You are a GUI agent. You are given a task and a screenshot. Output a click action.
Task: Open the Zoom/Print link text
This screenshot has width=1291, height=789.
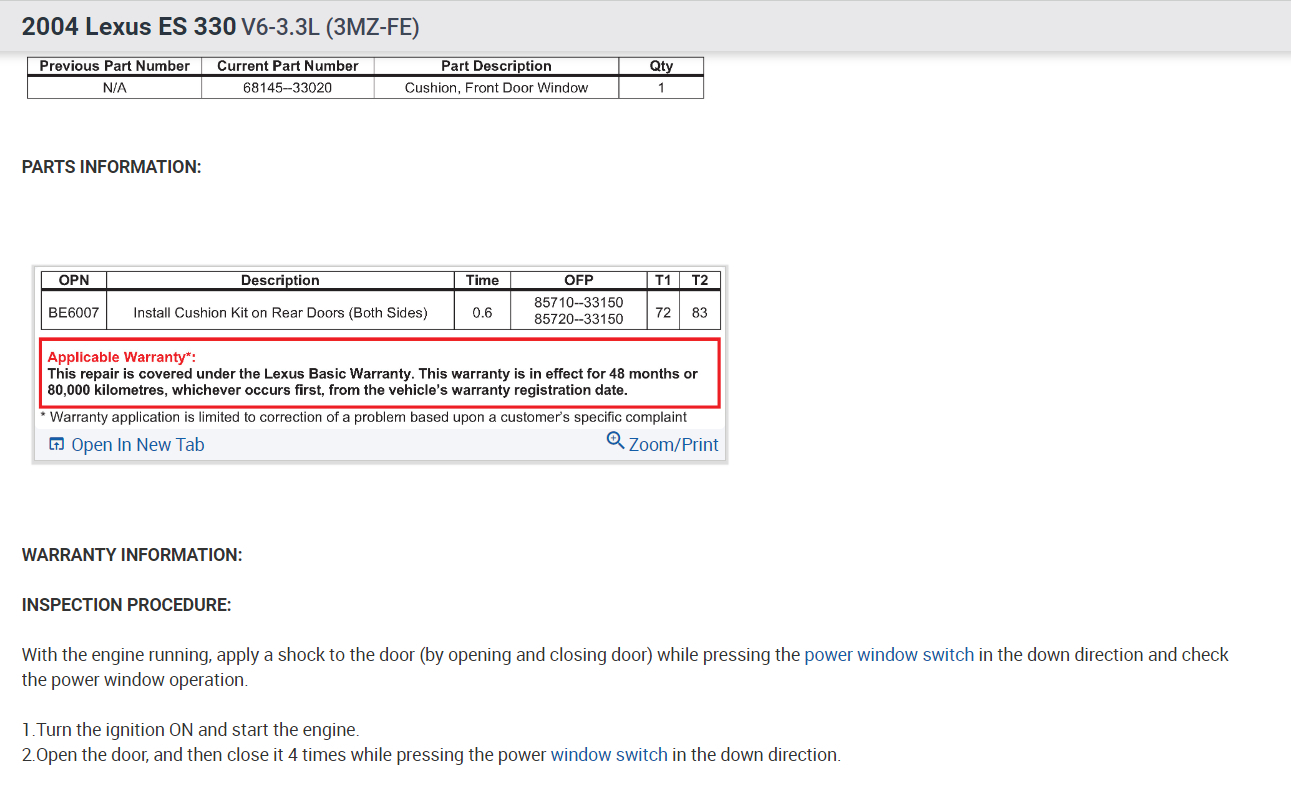tap(673, 445)
